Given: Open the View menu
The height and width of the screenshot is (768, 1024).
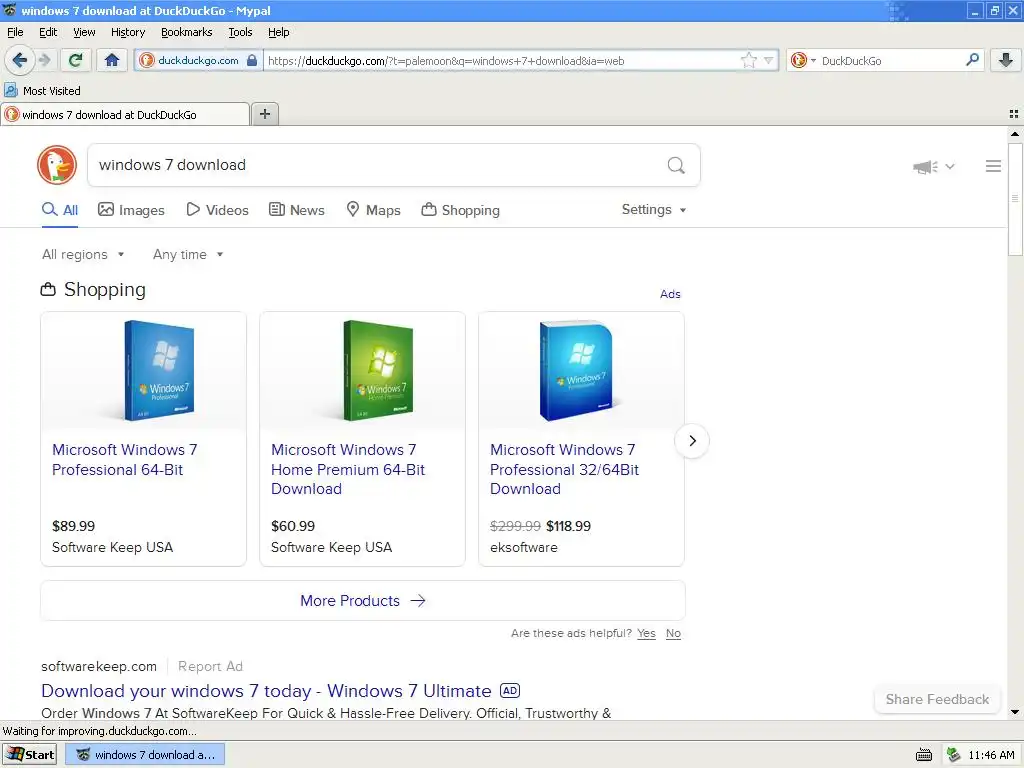Looking at the screenshot, I should pos(84,32).
